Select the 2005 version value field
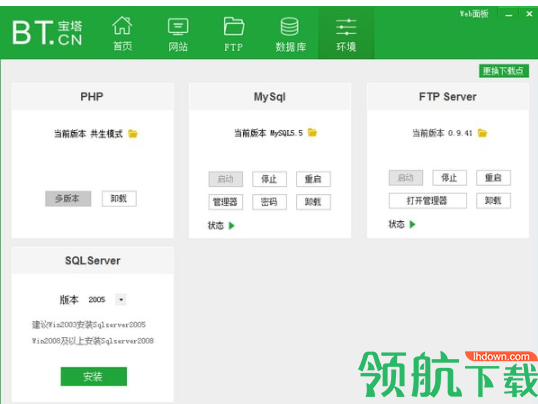538x404 pixels. click(x=97, y=300)
